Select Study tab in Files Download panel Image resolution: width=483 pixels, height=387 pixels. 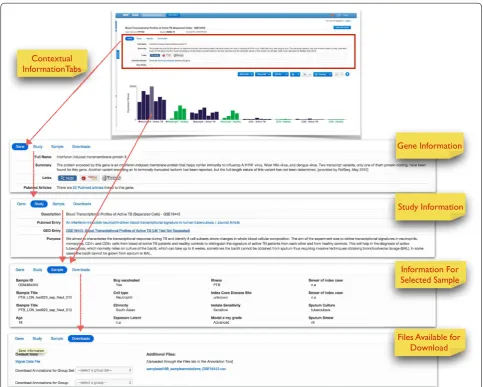click(x=37, y=339)
